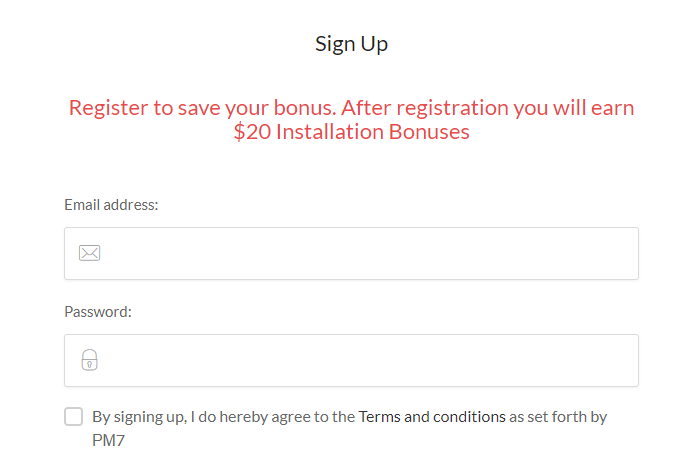Open the Terms and conditions link

click(x=432, y=417)
